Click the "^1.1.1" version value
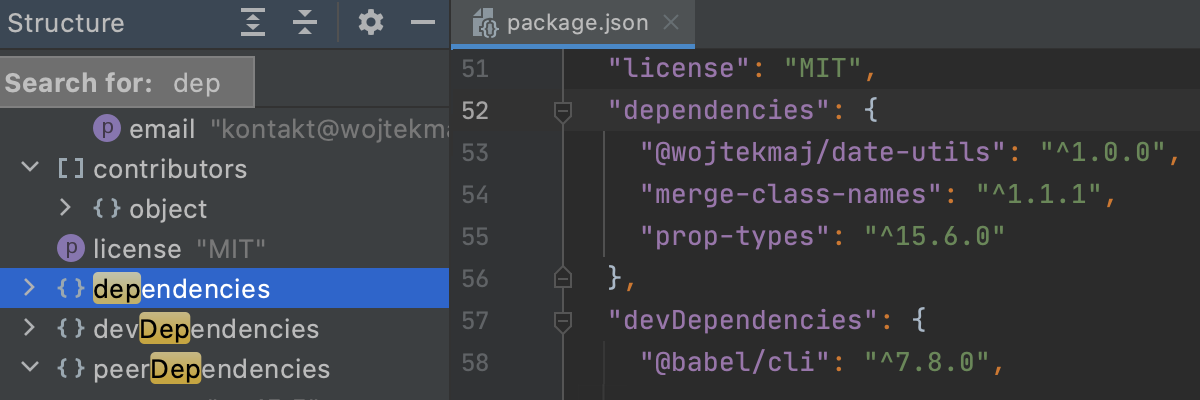This screenshot has width=1200, height=400. click(1038, 195)
